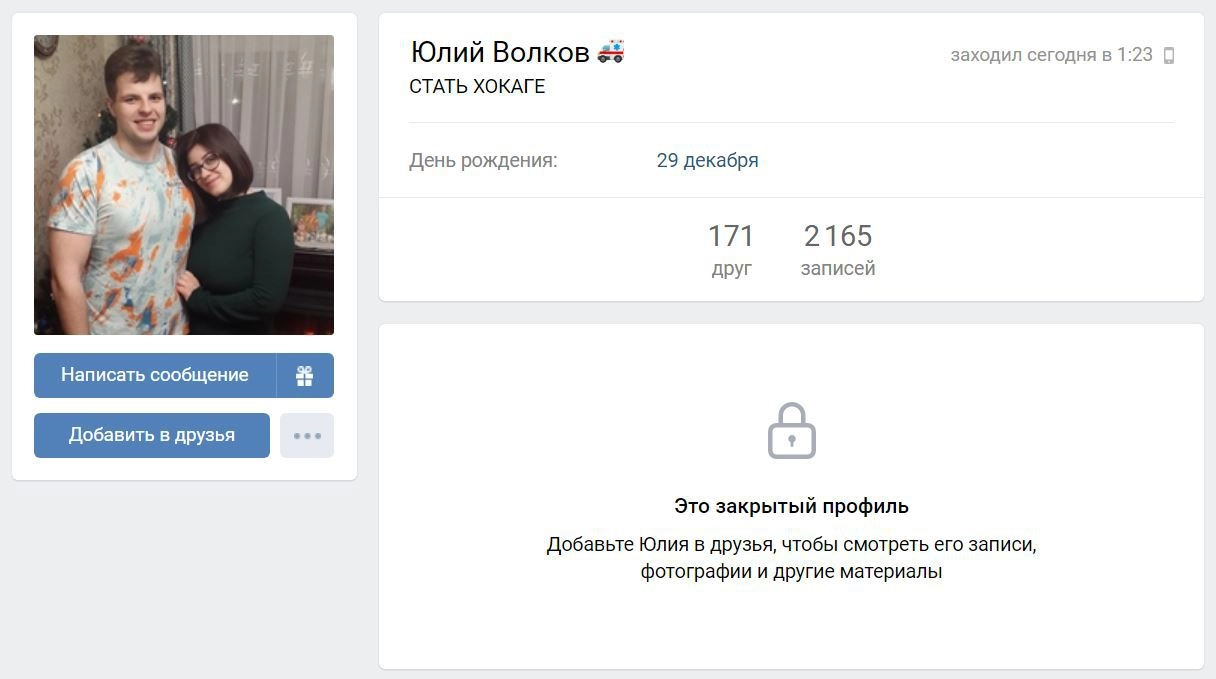
Task: Click the Добавить в друзья button
Action: (x=152, y=435)
